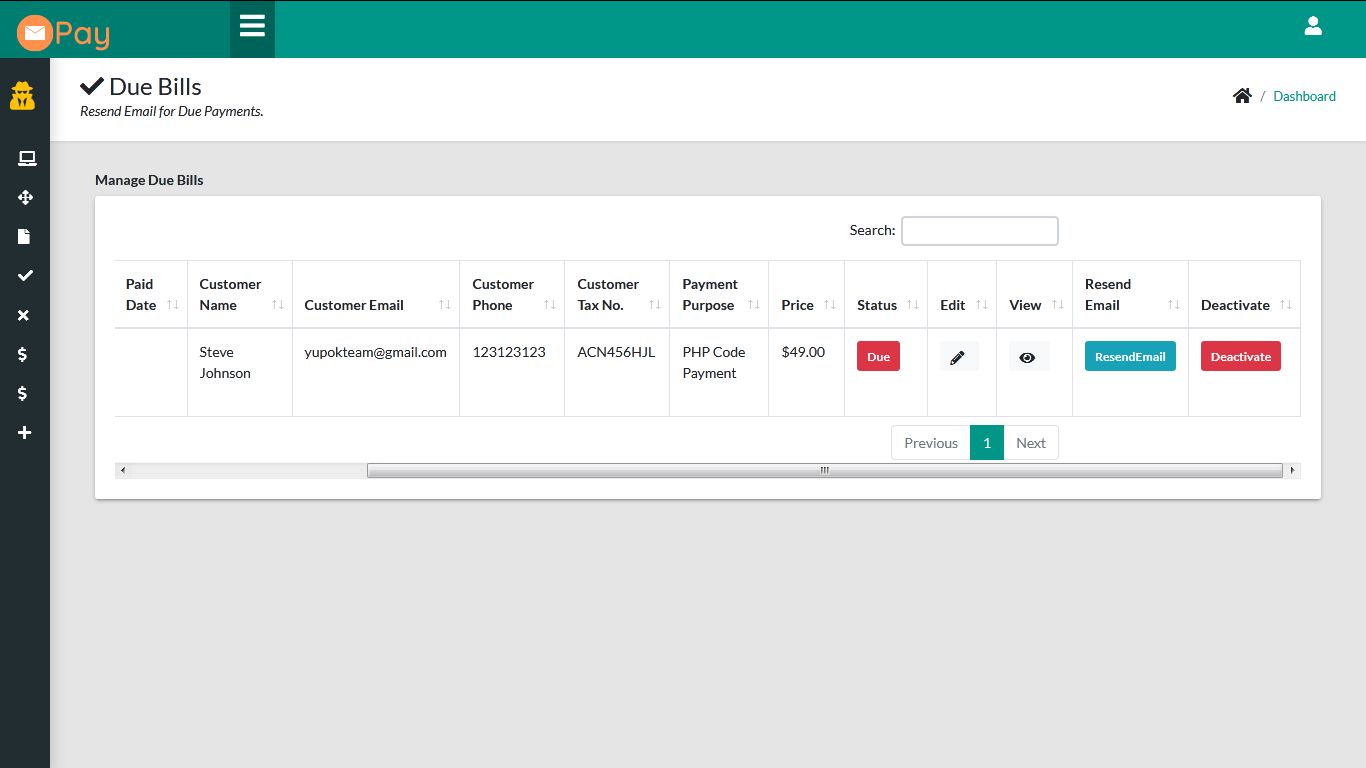Open the document page icon in the sidebar
The width and height of the screenshot is (1366, 768).
26,236
